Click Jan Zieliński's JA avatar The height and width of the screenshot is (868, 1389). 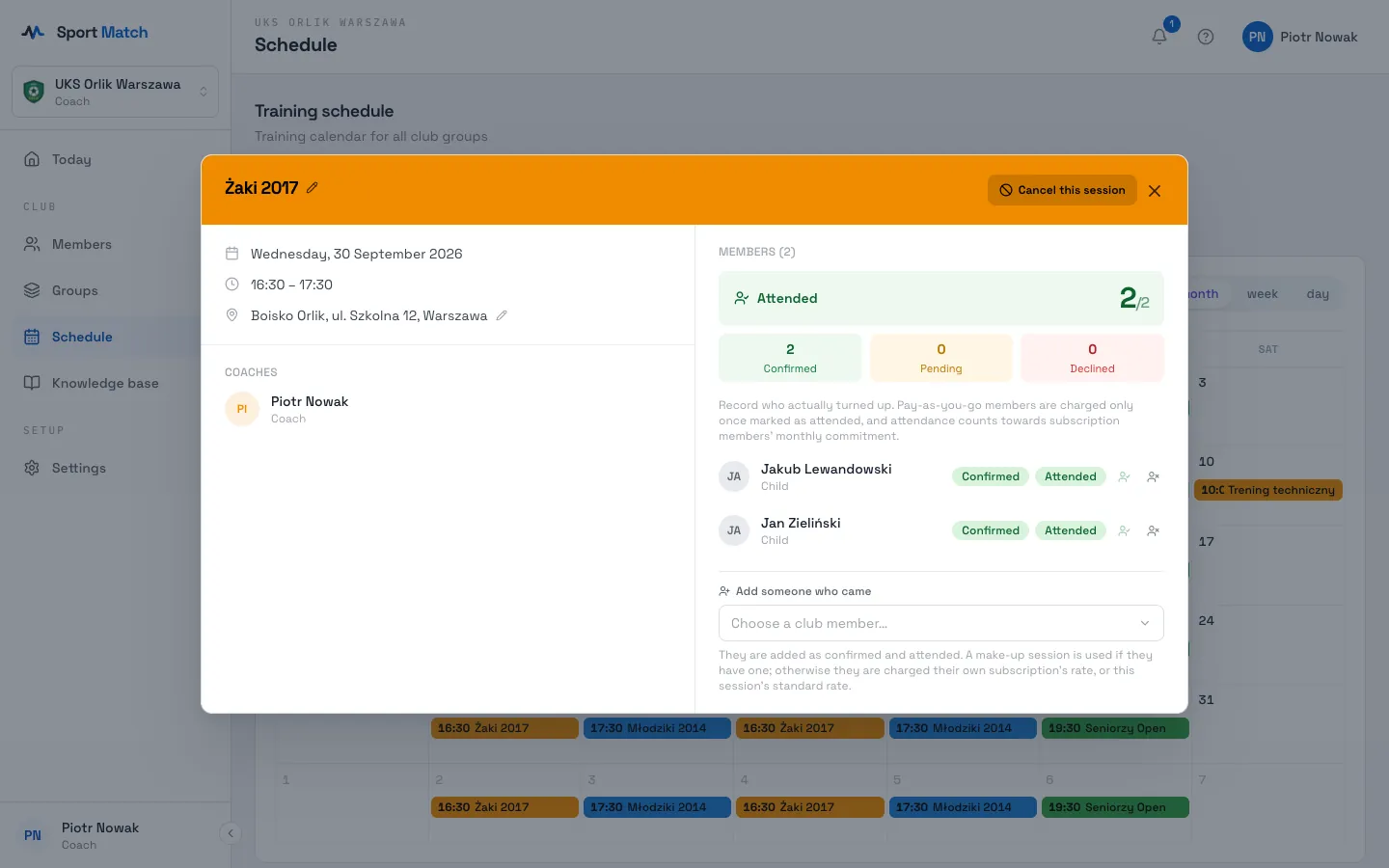coord(734,530)
